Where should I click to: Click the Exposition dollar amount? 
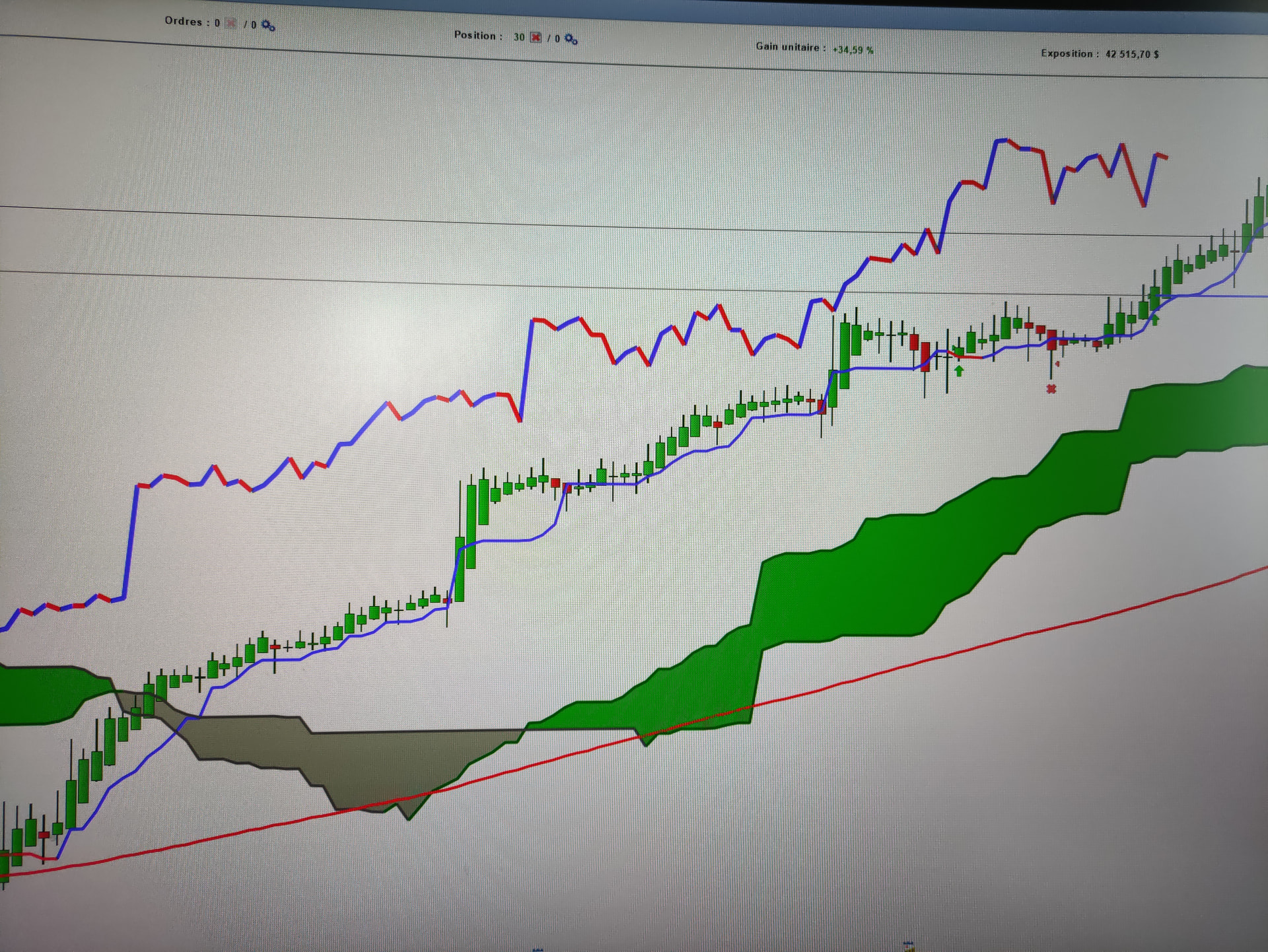click(x=1132, y=54)
